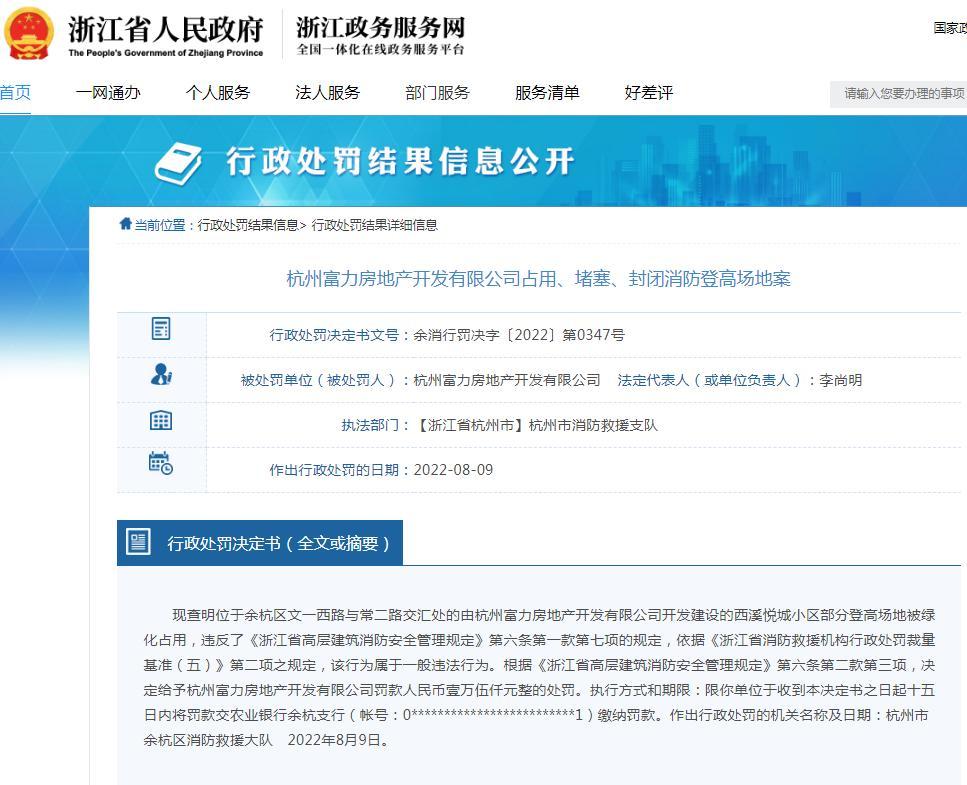The height and width of the screenshot is (785, 967).
Task: Click the 作出行政处罚的日期 label
Action: (x=334, y=470)
